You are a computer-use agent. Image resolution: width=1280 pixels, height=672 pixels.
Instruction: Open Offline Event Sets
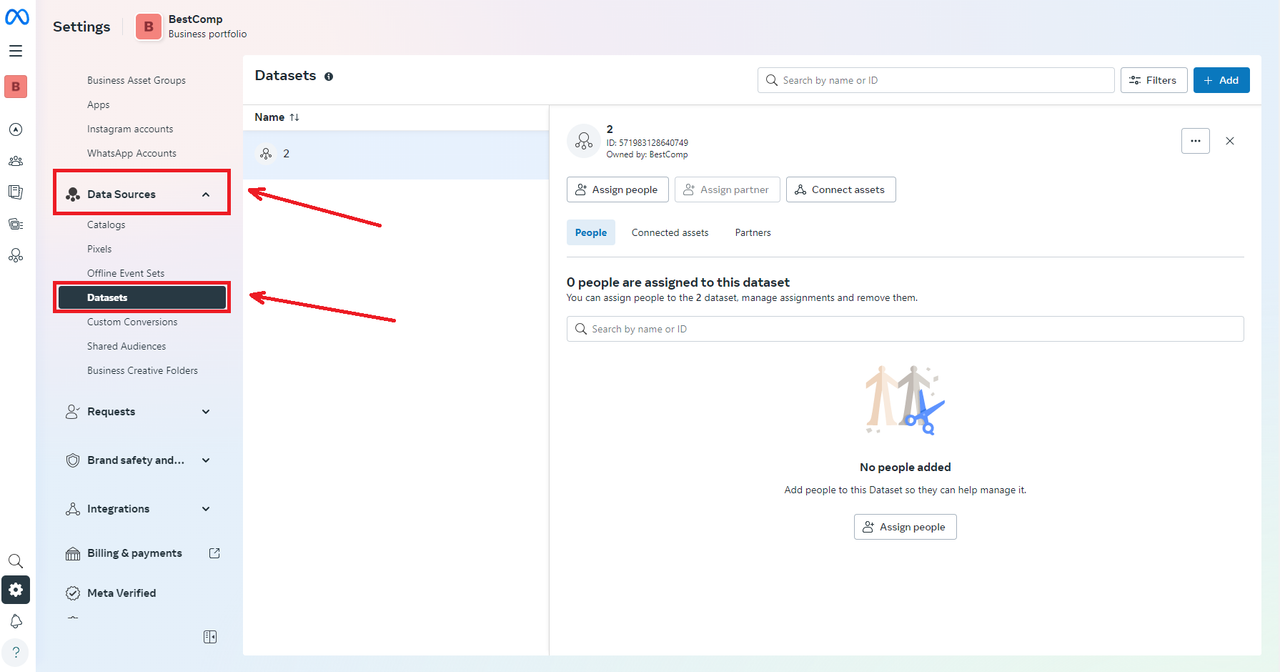pos(126,273)
